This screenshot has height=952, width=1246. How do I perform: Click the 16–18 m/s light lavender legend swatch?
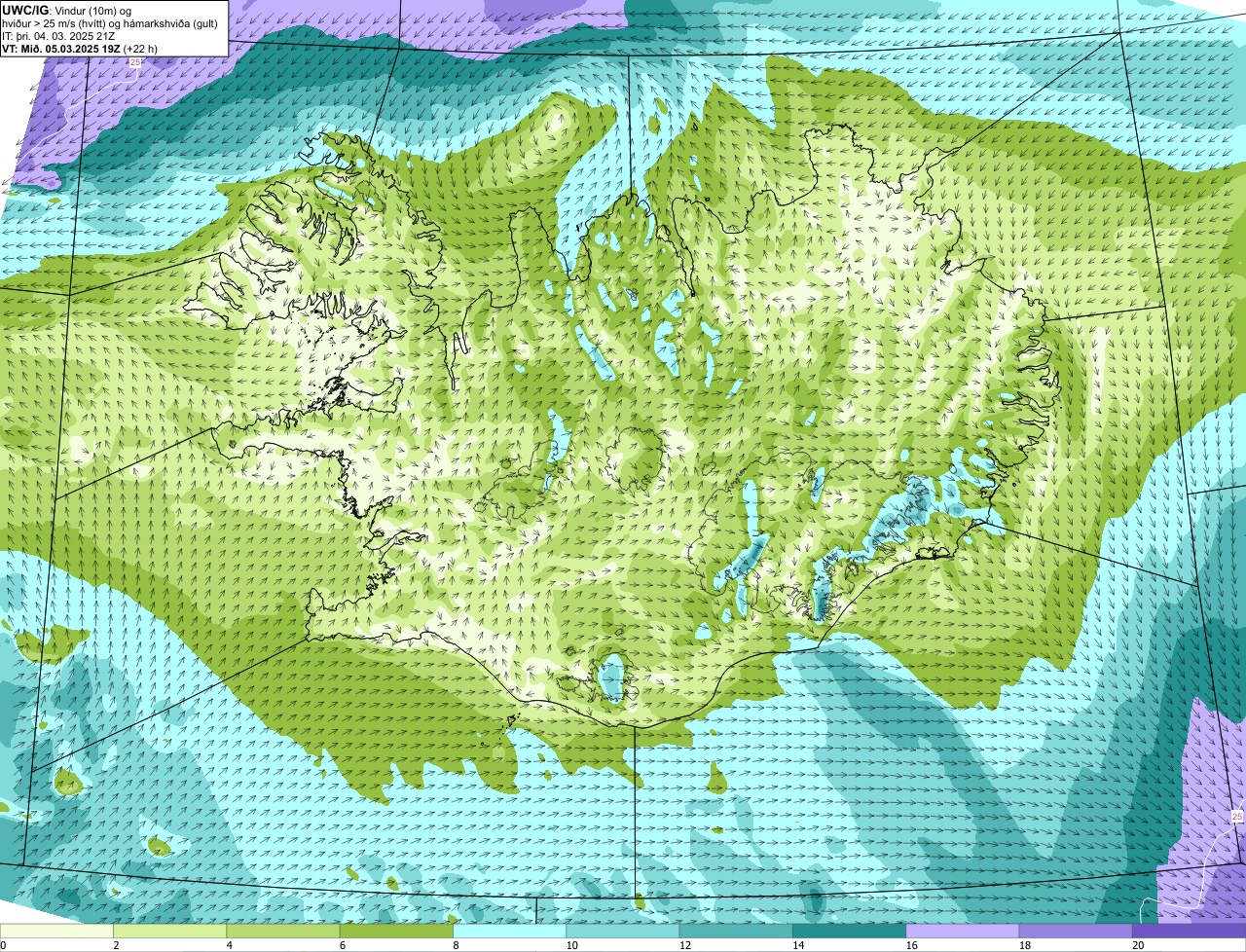click(963, 932)
